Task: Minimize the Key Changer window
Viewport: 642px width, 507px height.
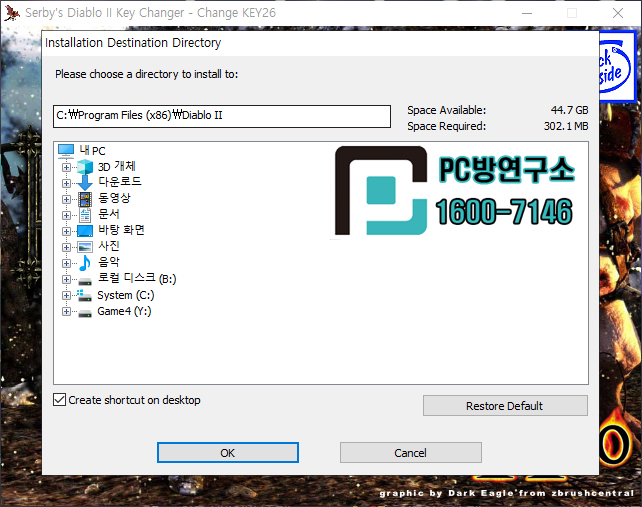Action: (x=527, y=13)
